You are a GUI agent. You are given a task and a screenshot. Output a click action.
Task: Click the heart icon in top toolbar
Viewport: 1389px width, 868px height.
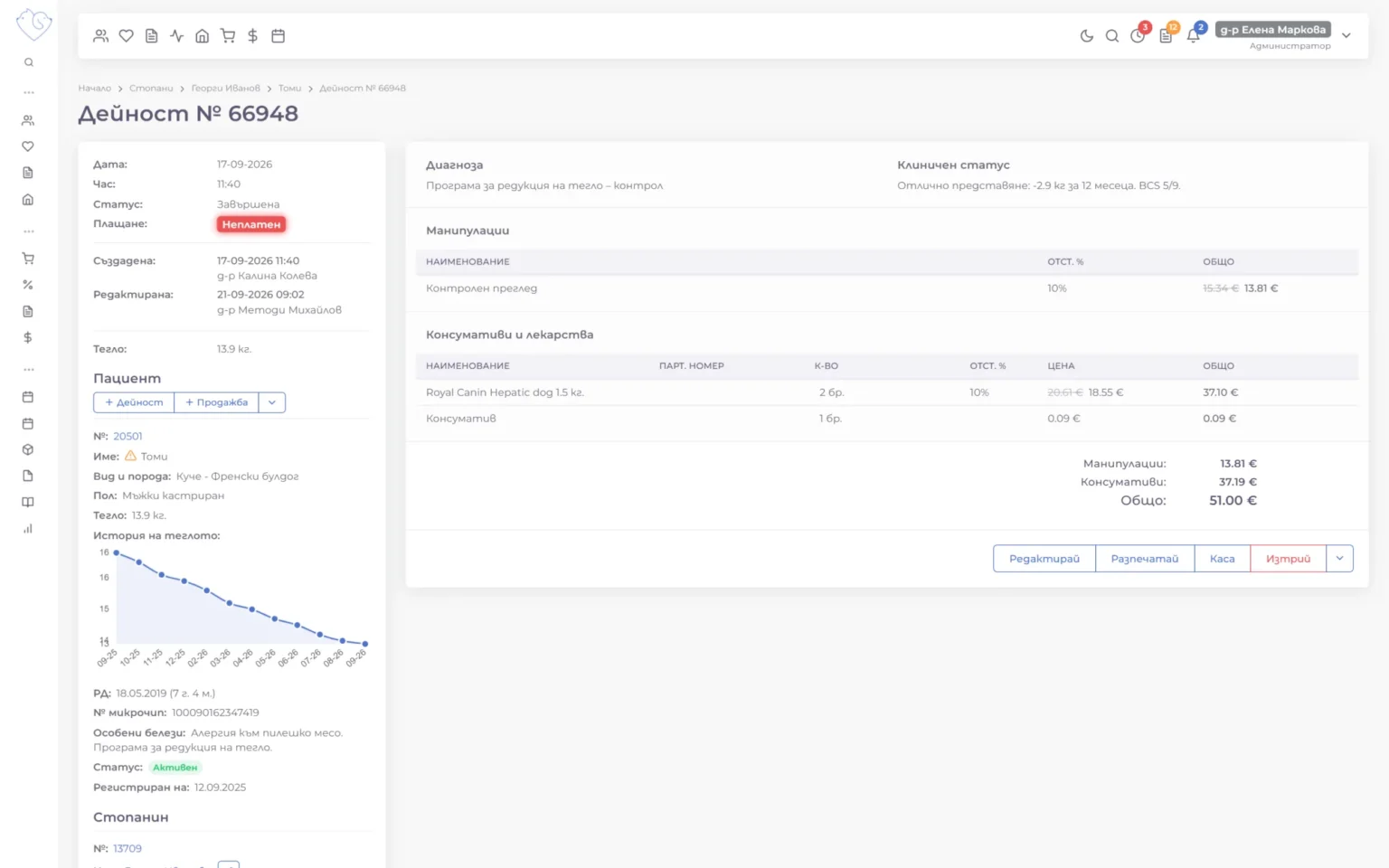click(127, 36)
